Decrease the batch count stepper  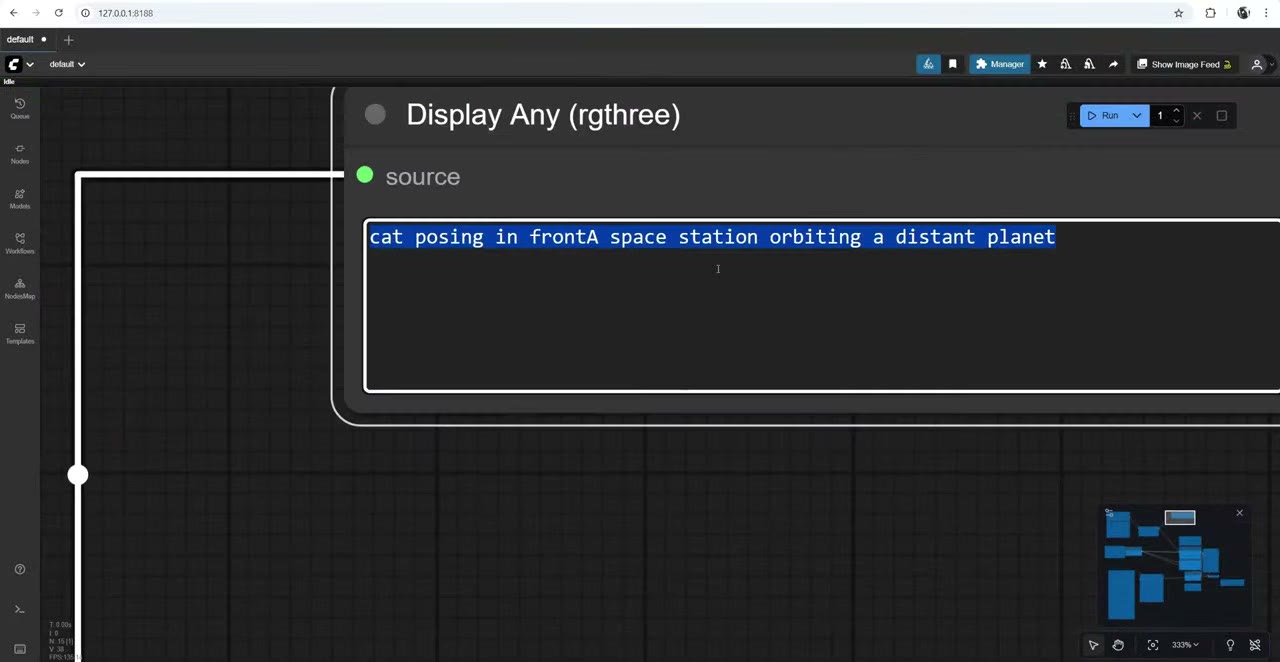click(x=1176, y=121)
